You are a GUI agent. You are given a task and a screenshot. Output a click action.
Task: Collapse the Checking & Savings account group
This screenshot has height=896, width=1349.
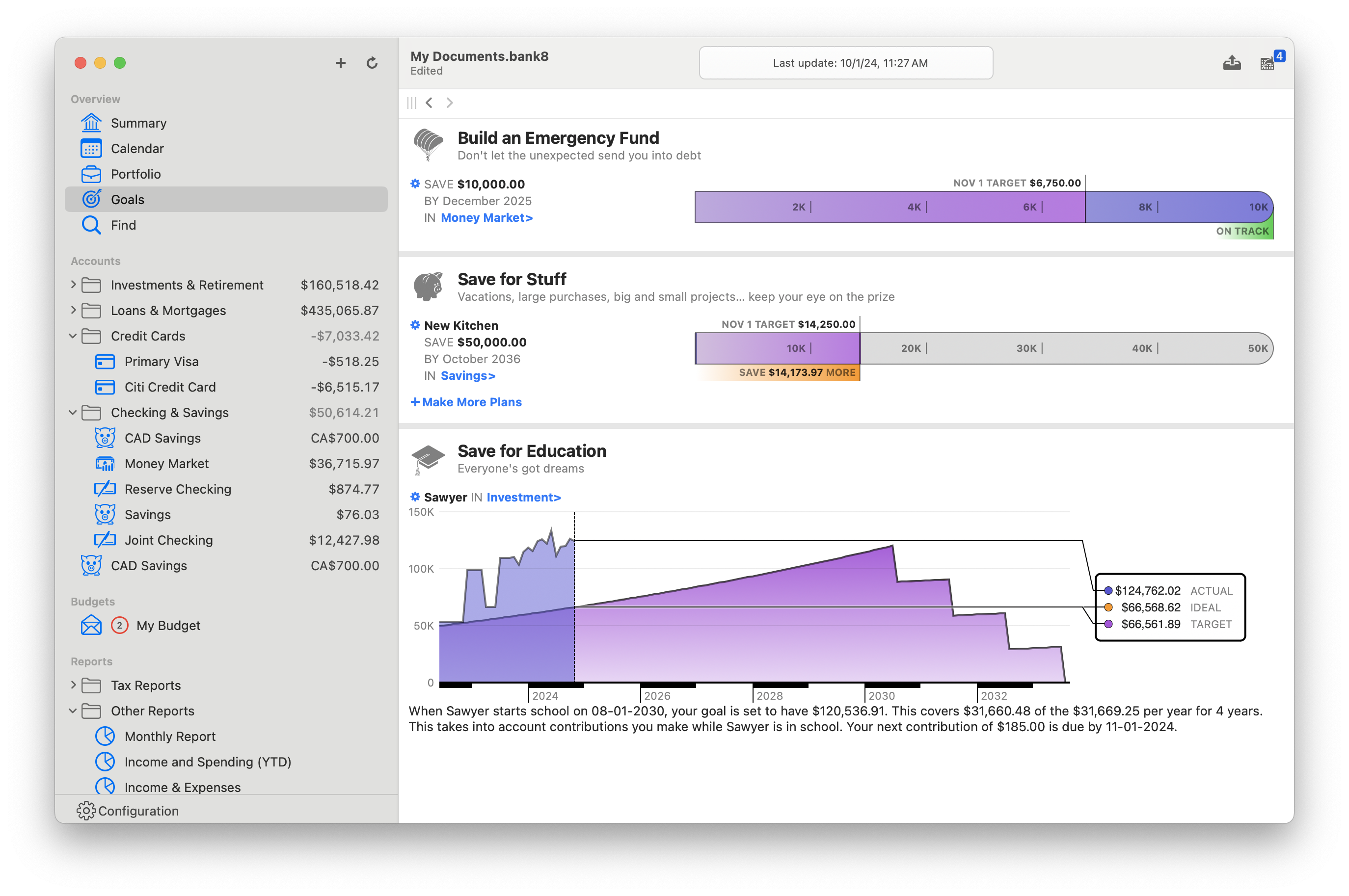[75, 413]
